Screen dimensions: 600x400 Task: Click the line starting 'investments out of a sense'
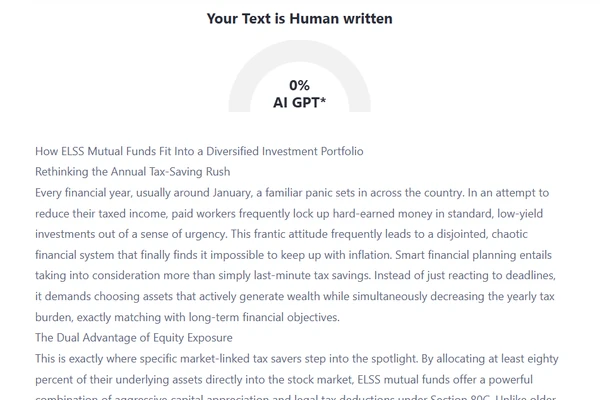pyautogui.click(x=281, y=234)
